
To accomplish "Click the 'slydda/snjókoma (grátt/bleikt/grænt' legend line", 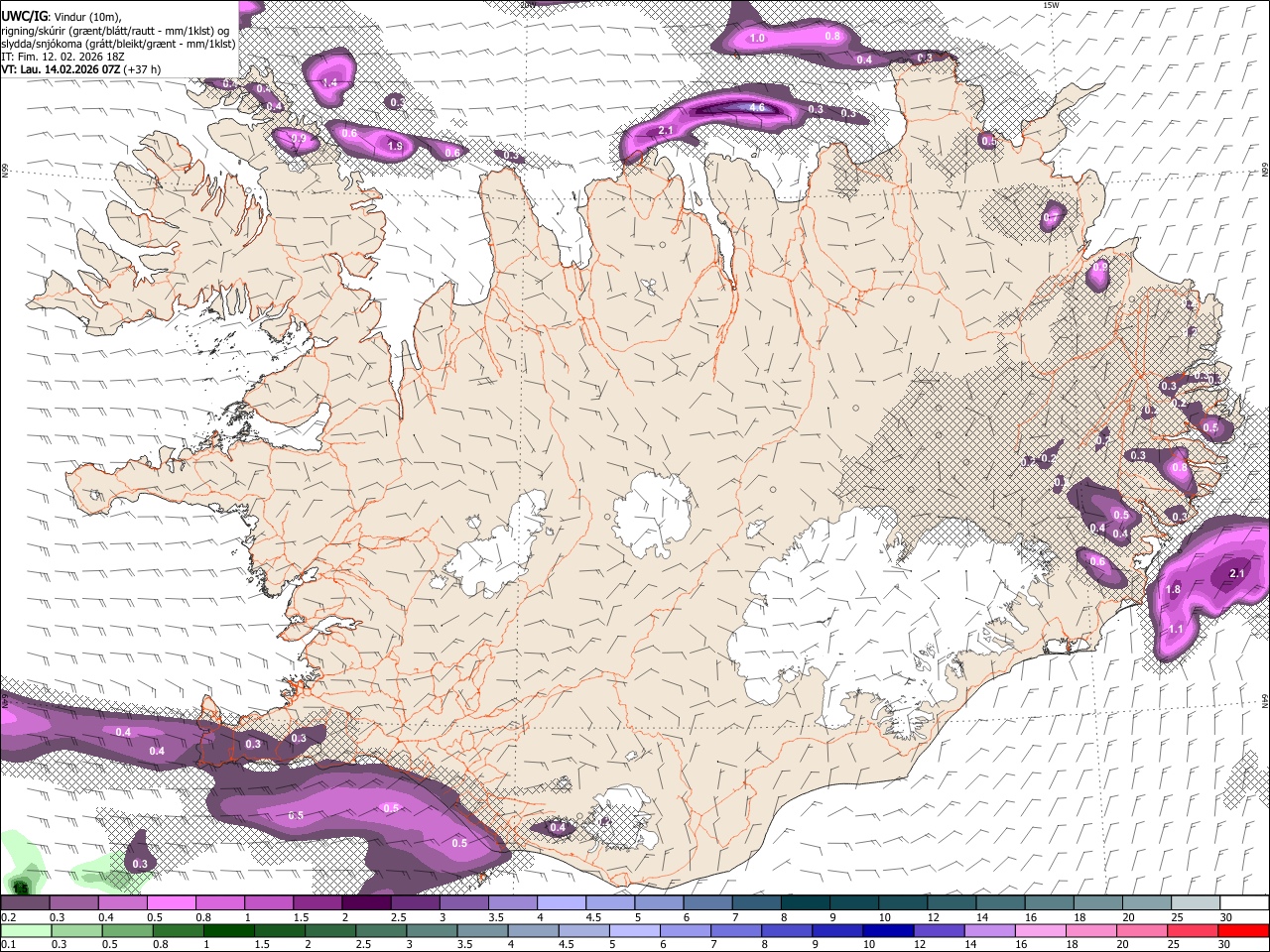I will (x=118, y=44).
